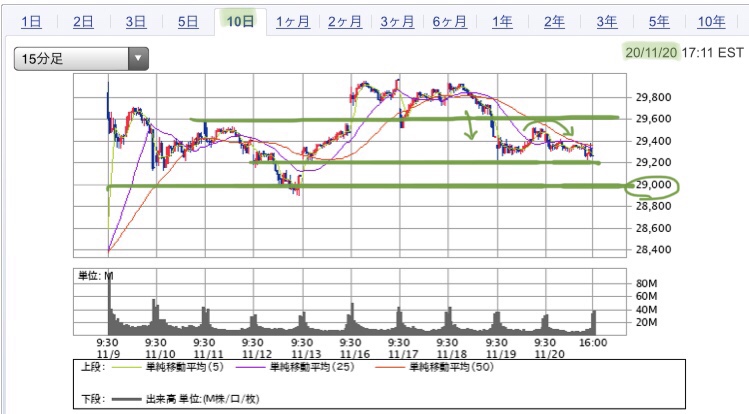Open the 15分足 interval dropdown

(x=81, y=59)
